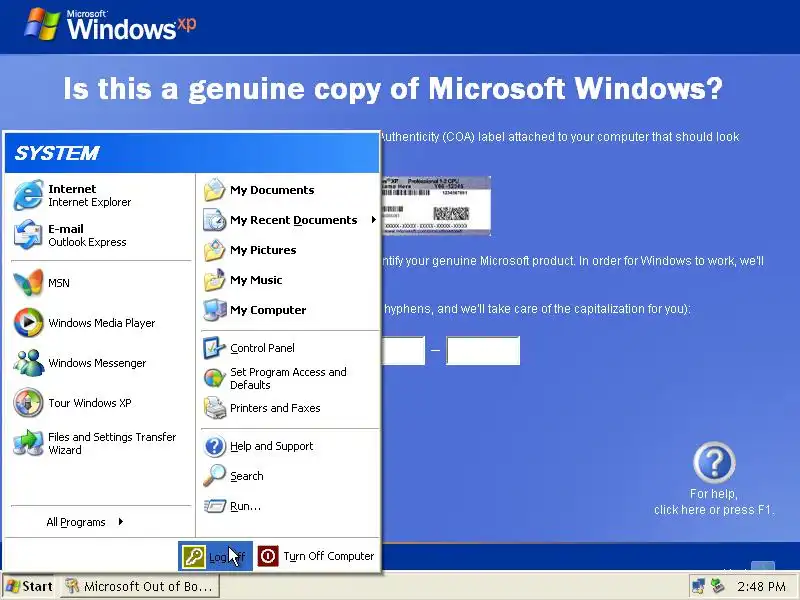The image size is (800, 600).
Task: Click Set Program Access and Defaults icon
Action: coord(214,378)
